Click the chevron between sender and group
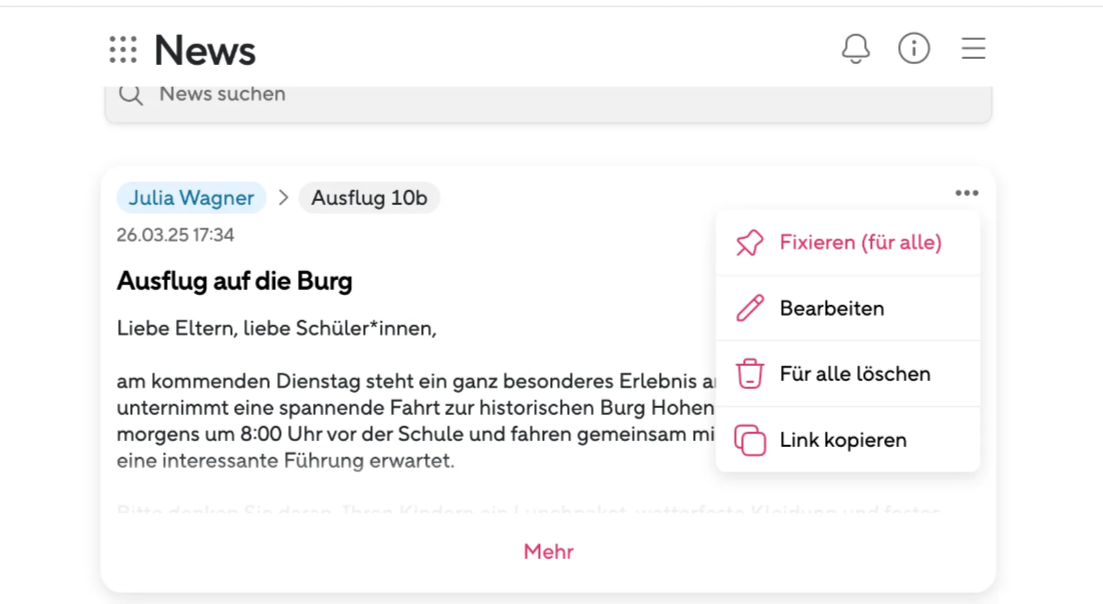 click(283, 198)
